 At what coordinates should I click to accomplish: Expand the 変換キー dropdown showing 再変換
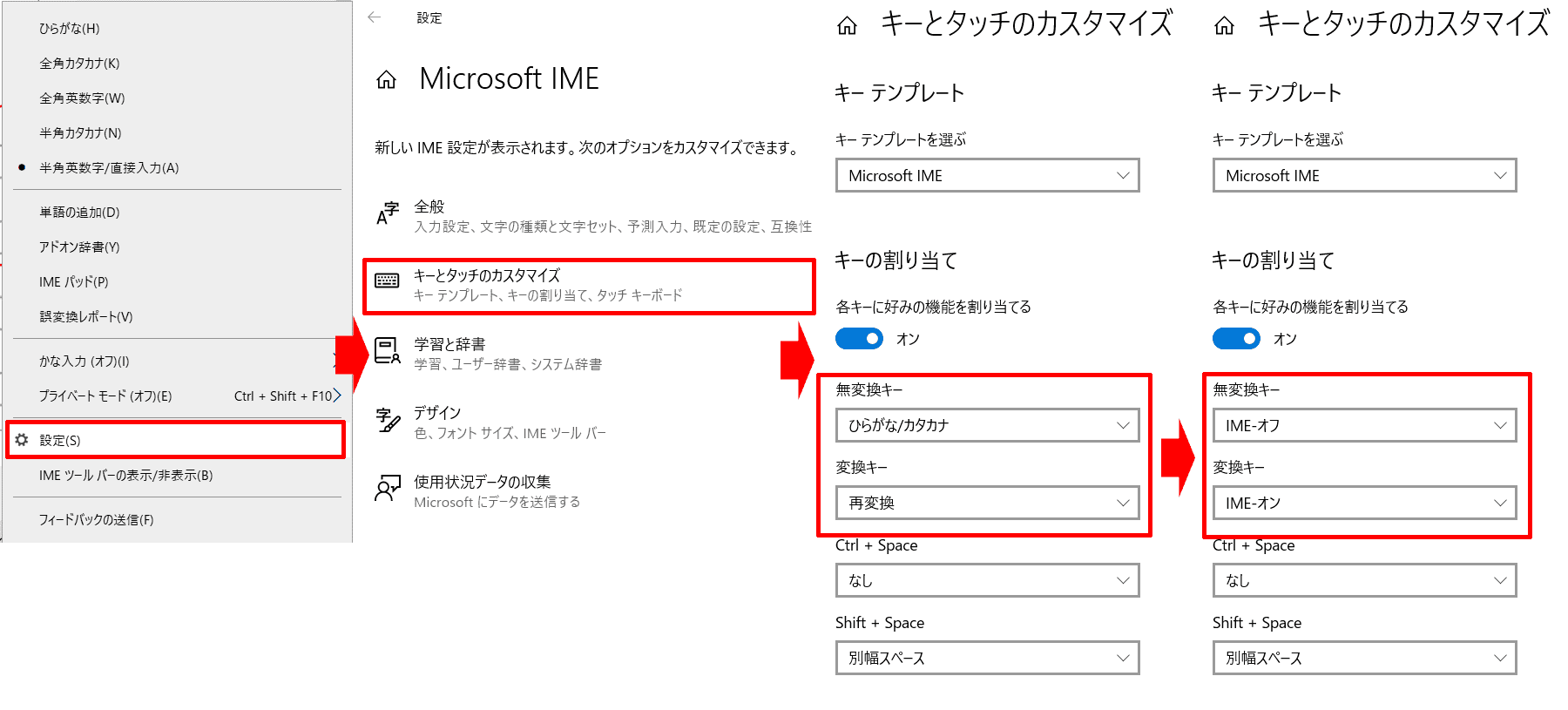coord(987,503)
